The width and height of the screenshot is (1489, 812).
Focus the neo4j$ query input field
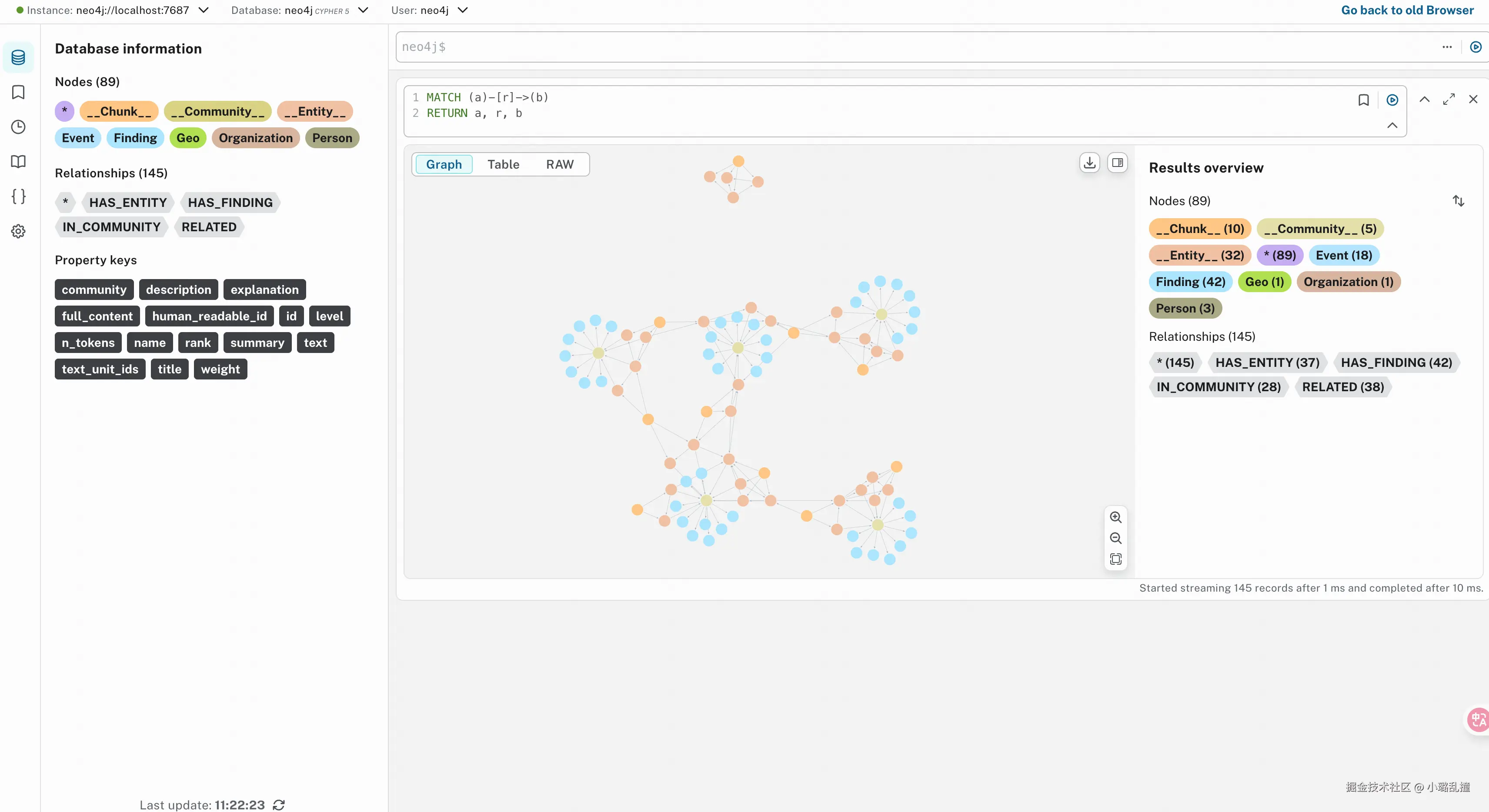[x=913, y=47]
